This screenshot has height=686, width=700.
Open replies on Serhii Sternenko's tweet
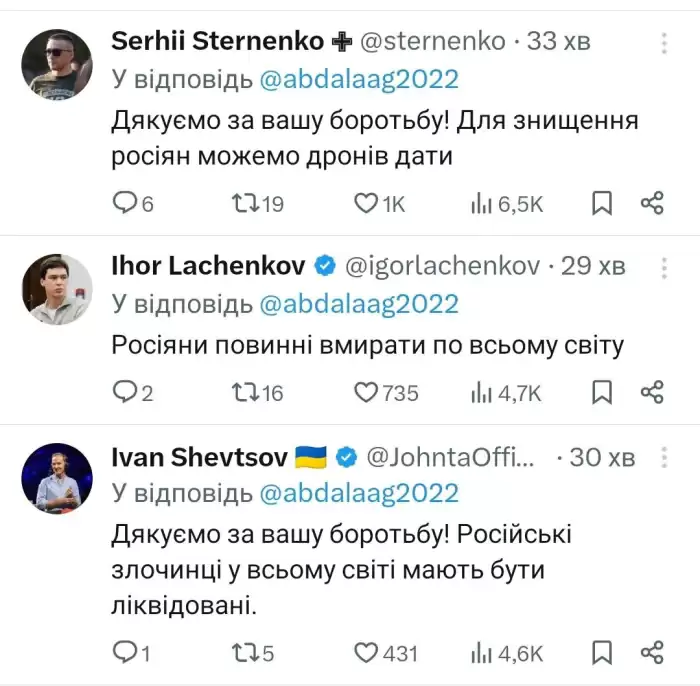(132, 204)
